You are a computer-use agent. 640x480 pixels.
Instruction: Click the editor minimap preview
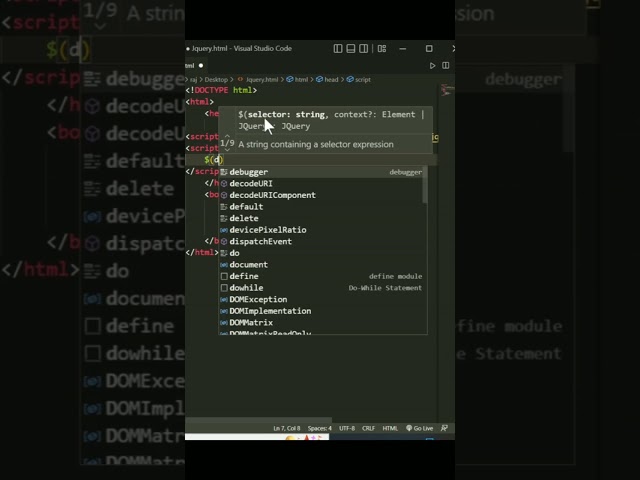[x=447, y=91]
